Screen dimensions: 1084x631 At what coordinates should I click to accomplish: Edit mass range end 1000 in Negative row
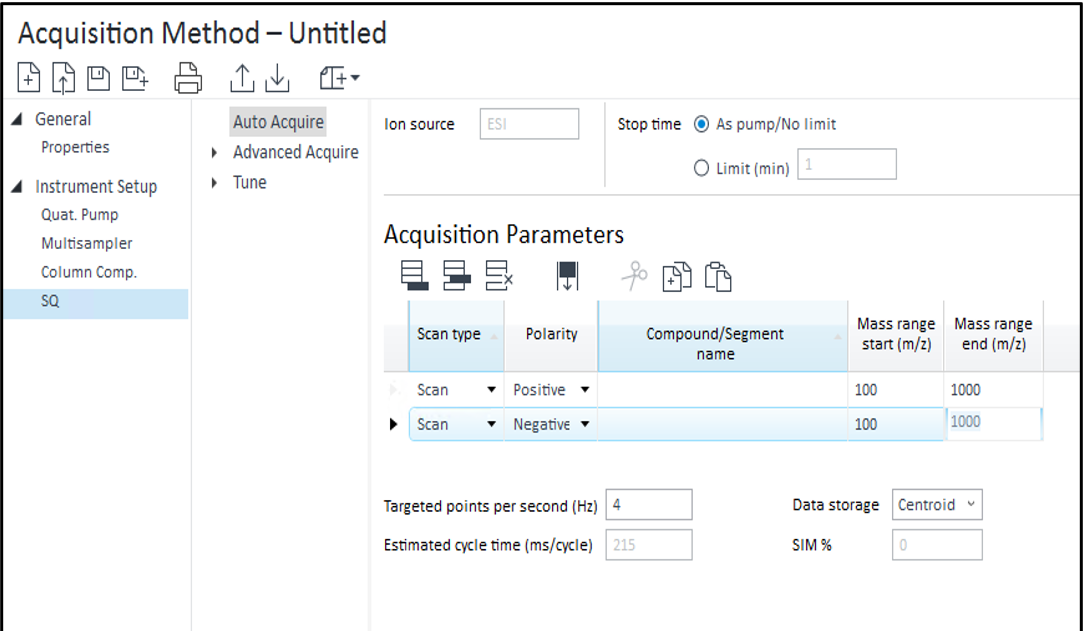993,423
